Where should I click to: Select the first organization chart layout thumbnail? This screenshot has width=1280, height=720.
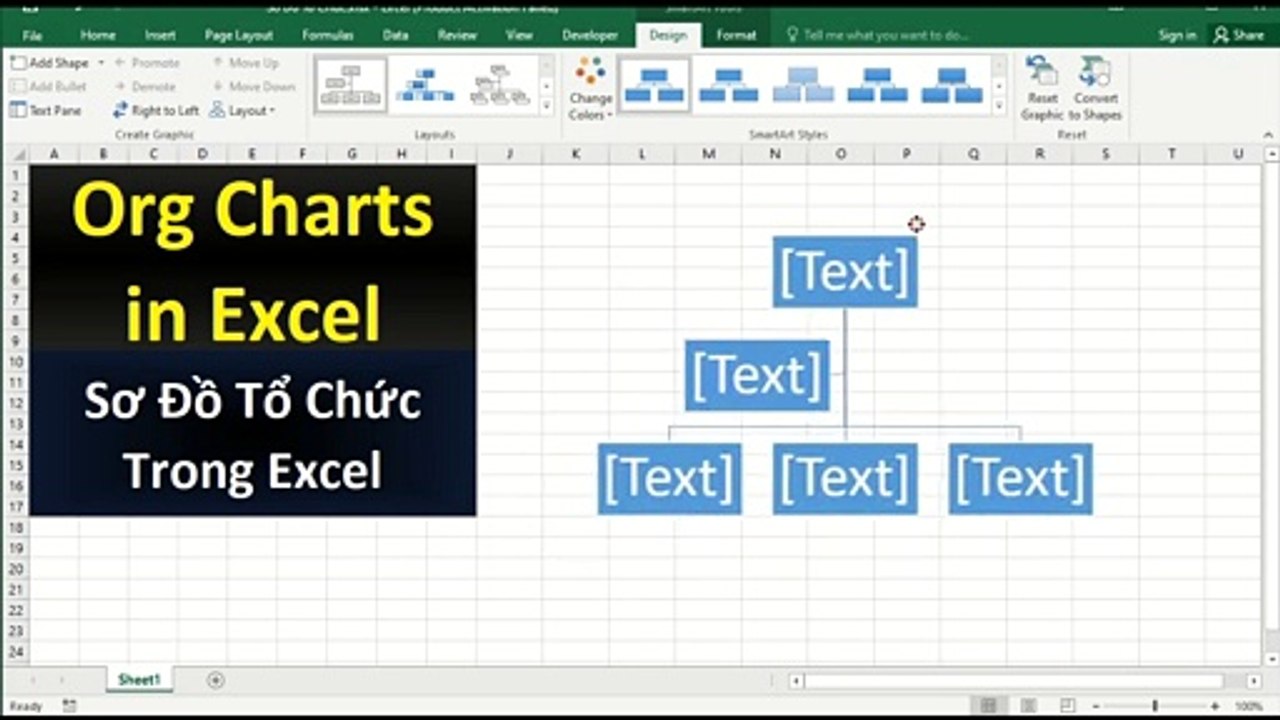click(x=351, y=85)
